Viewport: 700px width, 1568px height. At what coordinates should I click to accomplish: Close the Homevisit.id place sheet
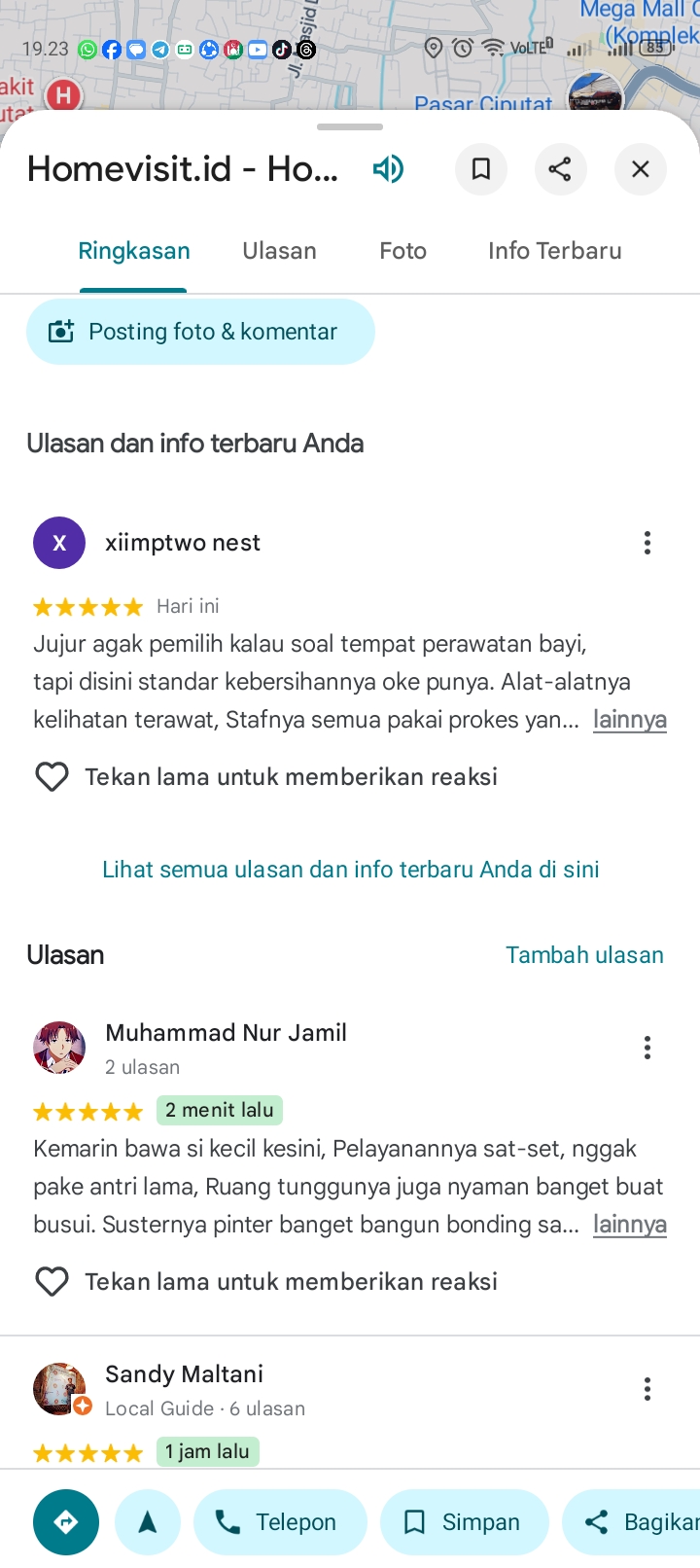pos(641,169)
